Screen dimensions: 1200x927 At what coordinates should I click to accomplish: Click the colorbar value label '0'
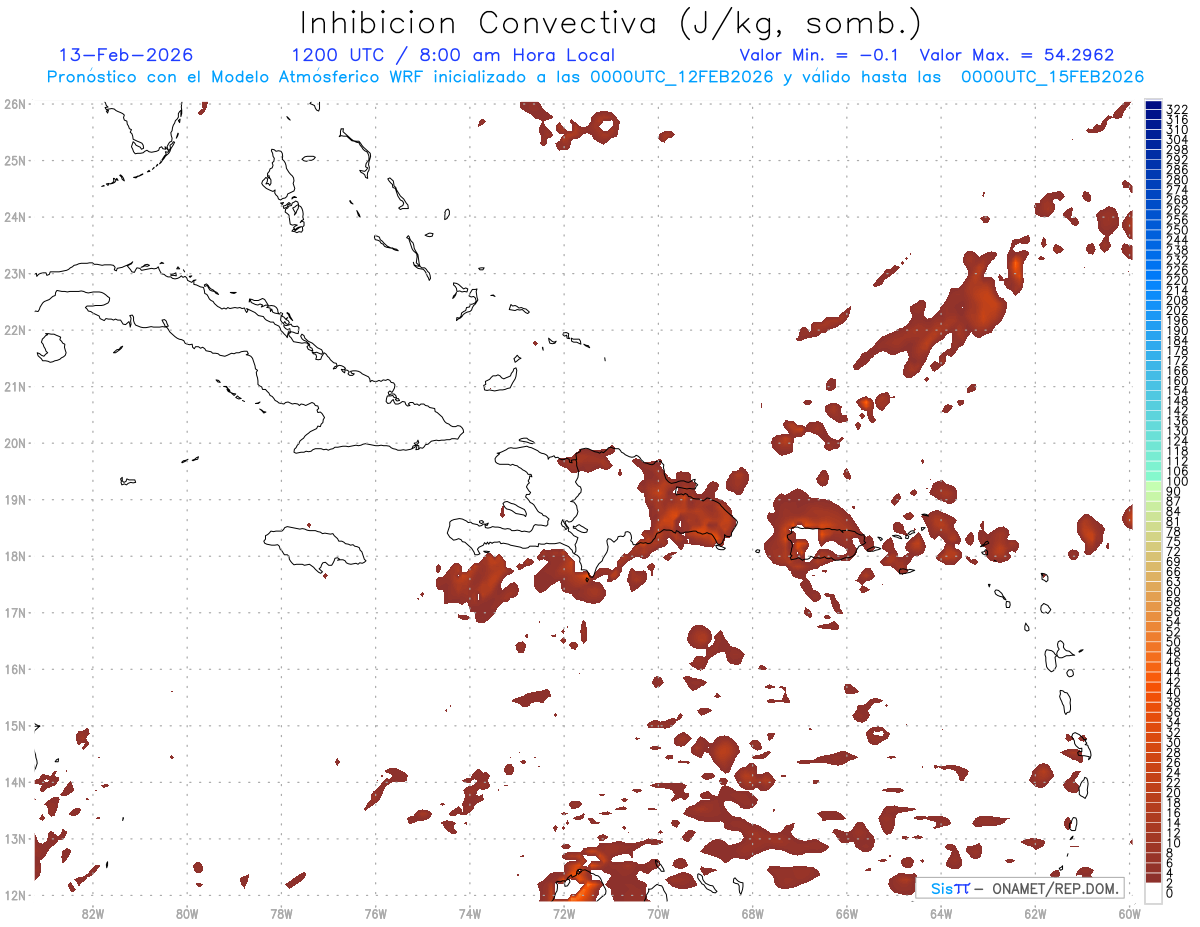point(1170,893)
